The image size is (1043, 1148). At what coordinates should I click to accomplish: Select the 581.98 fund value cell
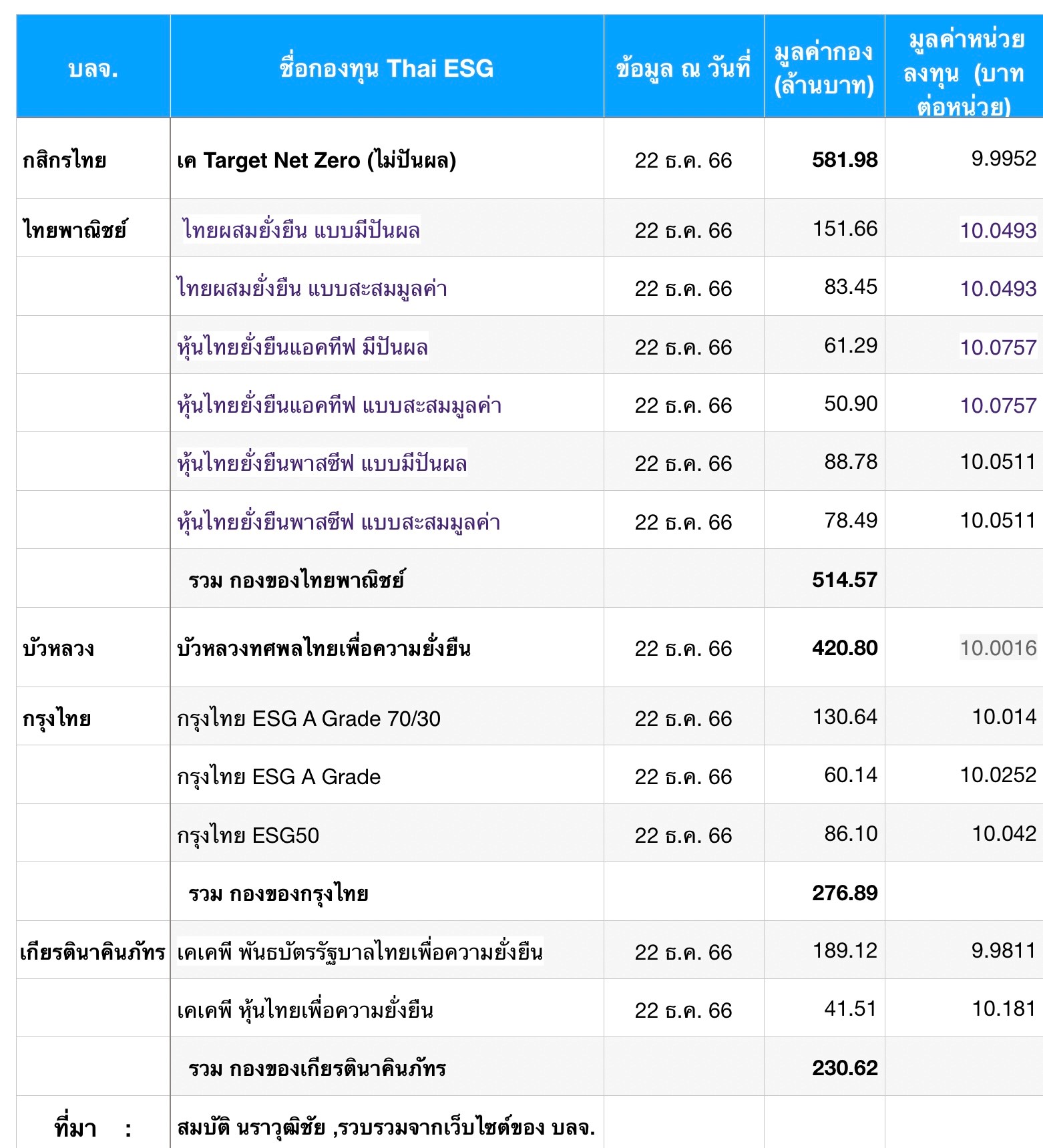pyautogui.click(x=845, y=160)
